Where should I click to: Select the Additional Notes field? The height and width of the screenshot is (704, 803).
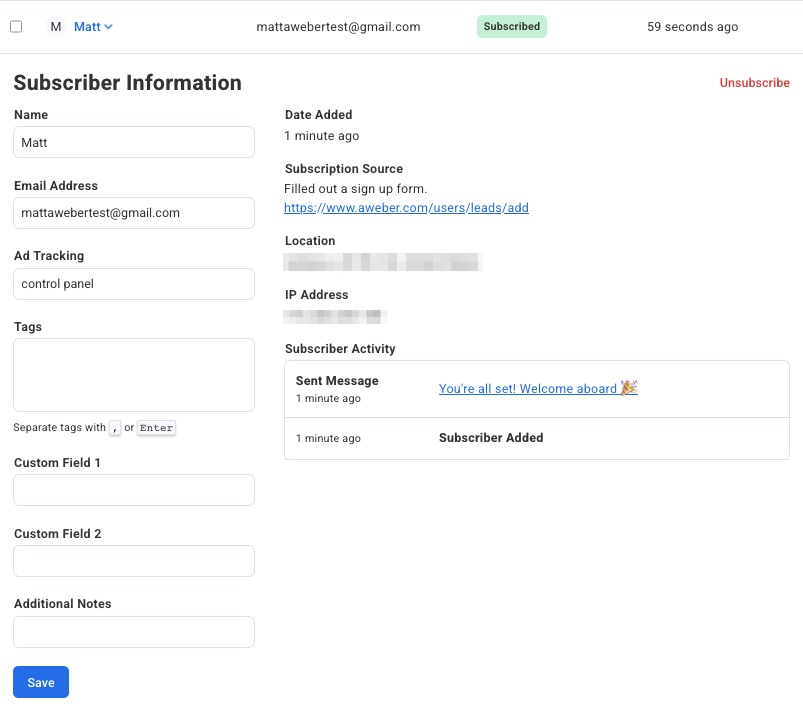[x=134, y=632]
